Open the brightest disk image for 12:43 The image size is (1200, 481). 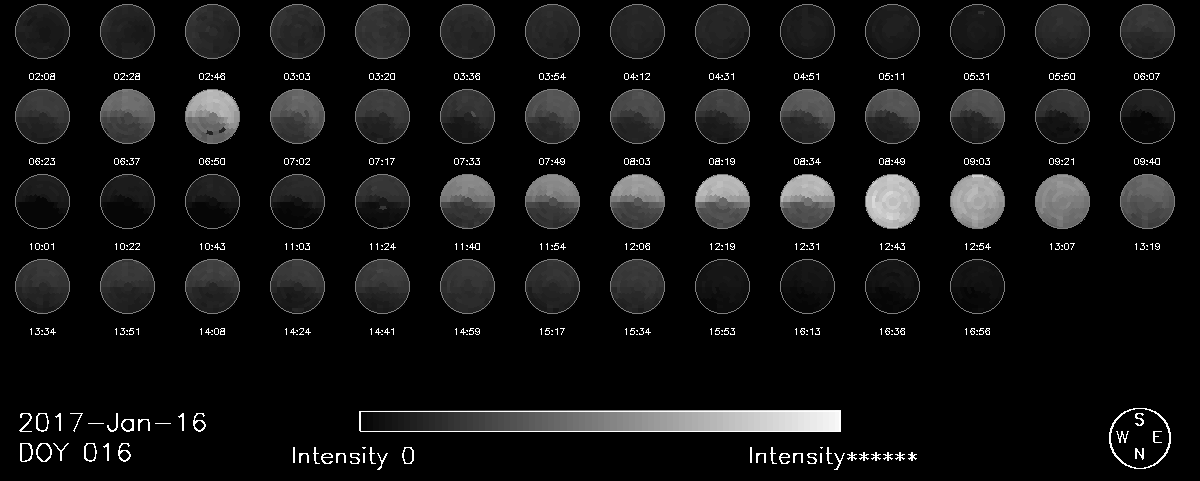pos(892,202)
